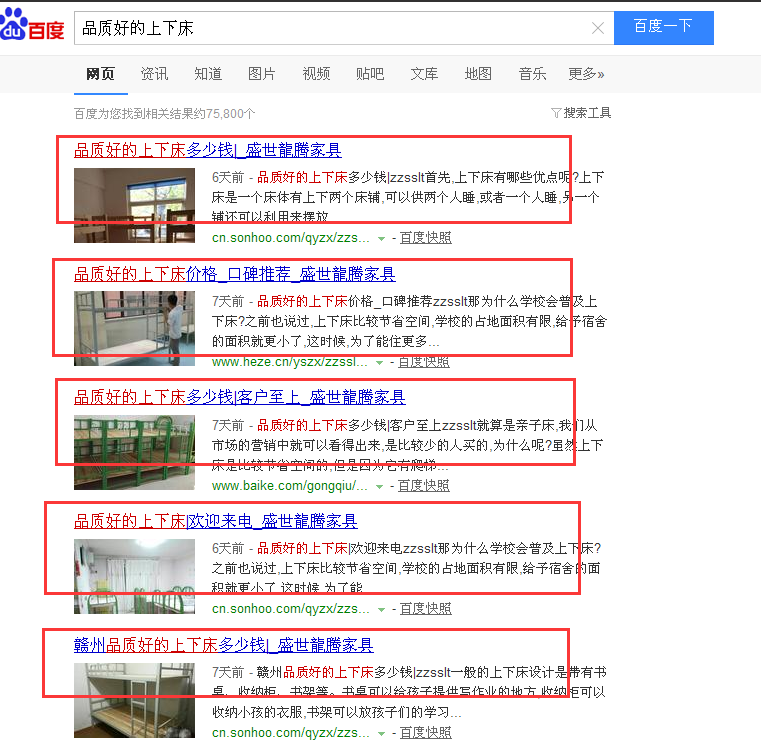The height and width of the screenshot is (743, 761).
Task: Click the first result's cn.sonhoo.com URL
Action: coord(291,238)
